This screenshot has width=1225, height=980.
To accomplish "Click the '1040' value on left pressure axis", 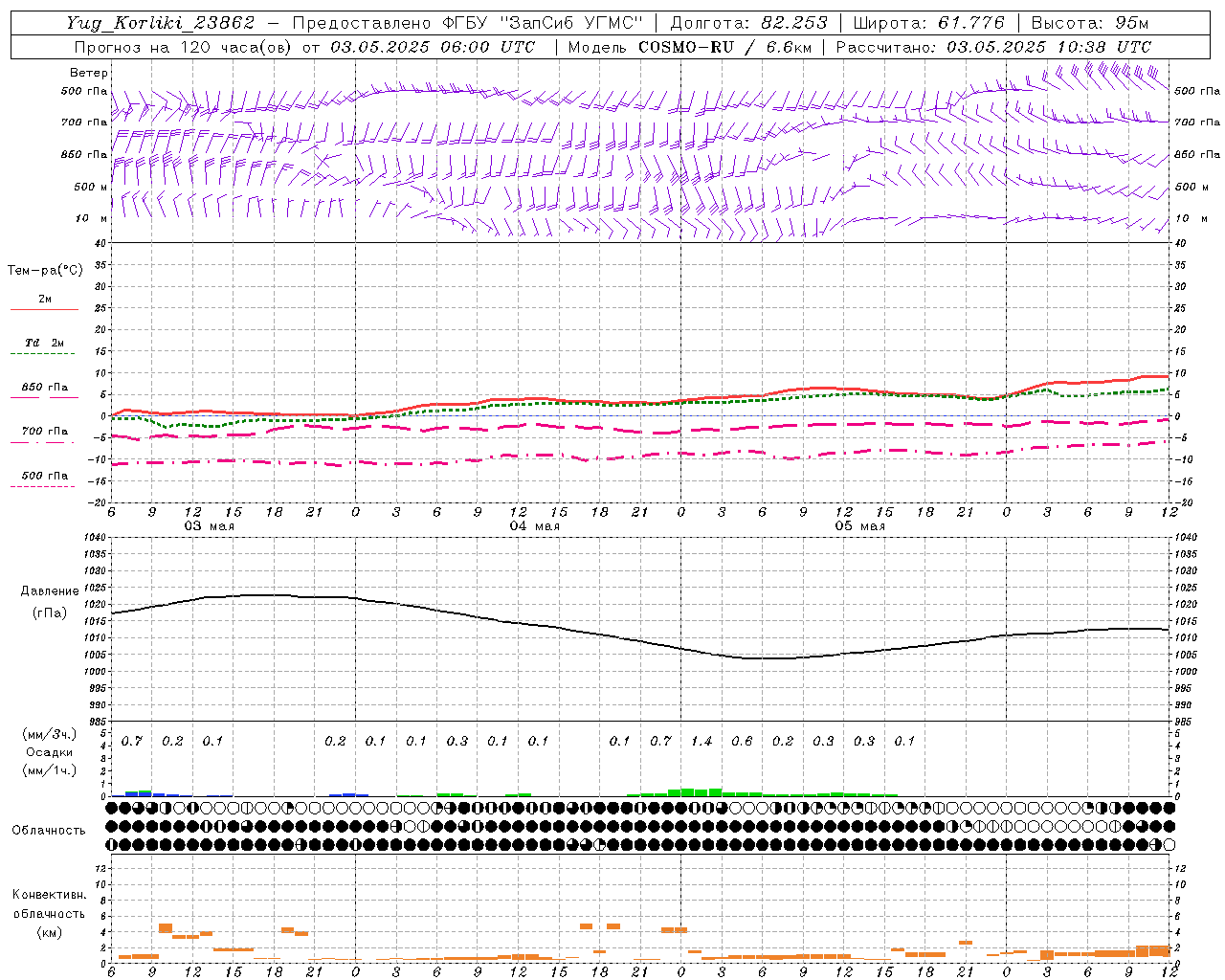I will (96, 538).
